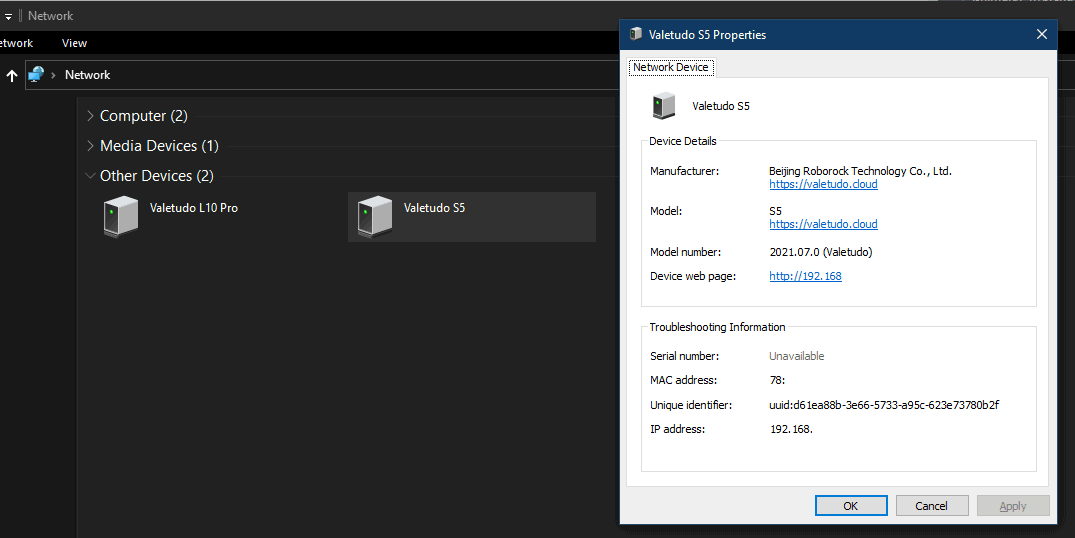The height and width of the screenshot is (538, 1075).
Task: Click the Network location icon in address bar
Action: [x=36, y=75]
